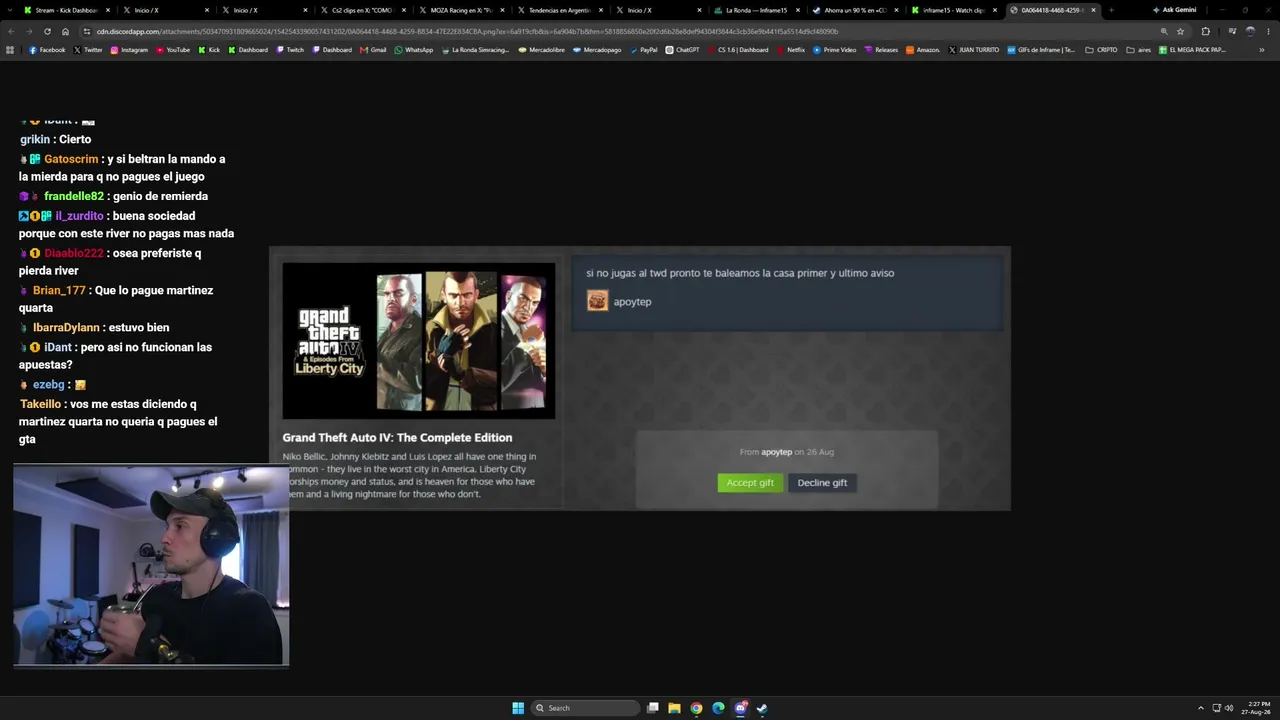This screenshot has height=720, width=1280.
Task: Open the GIFs de Inframe bookmark
Action: point(1041,50)
